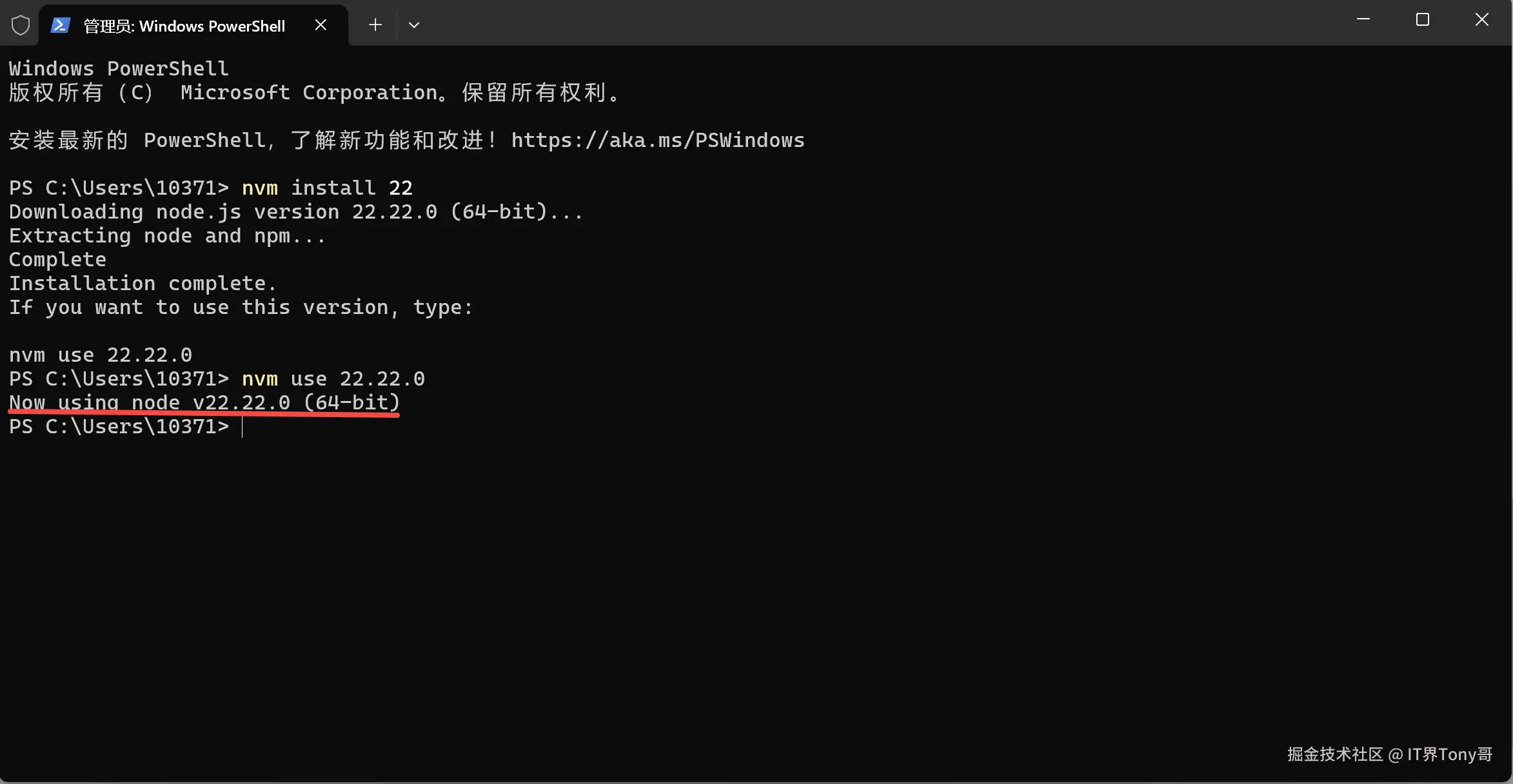Maximize the terminal window
The image size is (1513, 784).
pos(1423,20)
